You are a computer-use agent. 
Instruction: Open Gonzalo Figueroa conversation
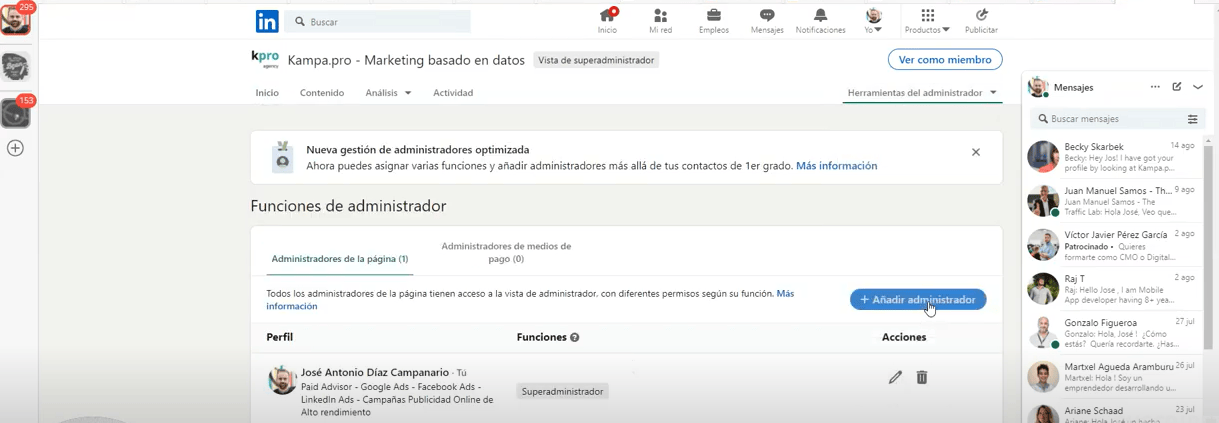pyautogui.click(x=1113, y=333)
